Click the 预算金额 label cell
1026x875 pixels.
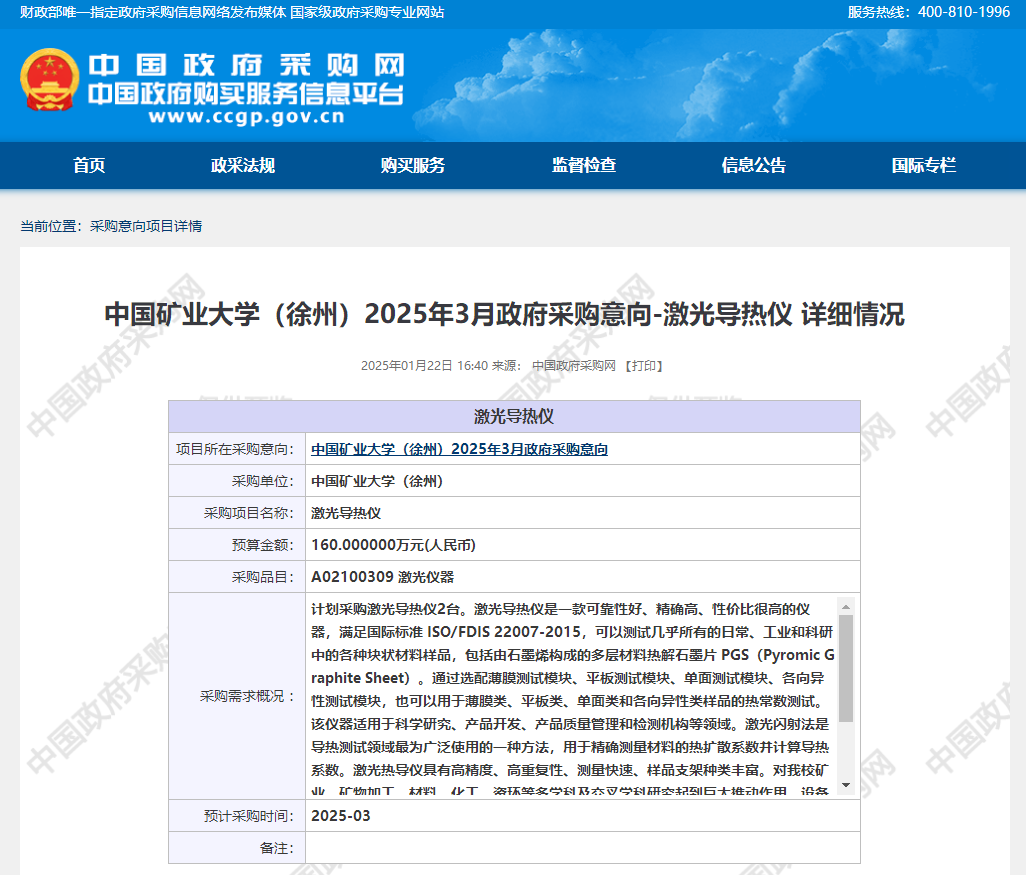(237, 545)
